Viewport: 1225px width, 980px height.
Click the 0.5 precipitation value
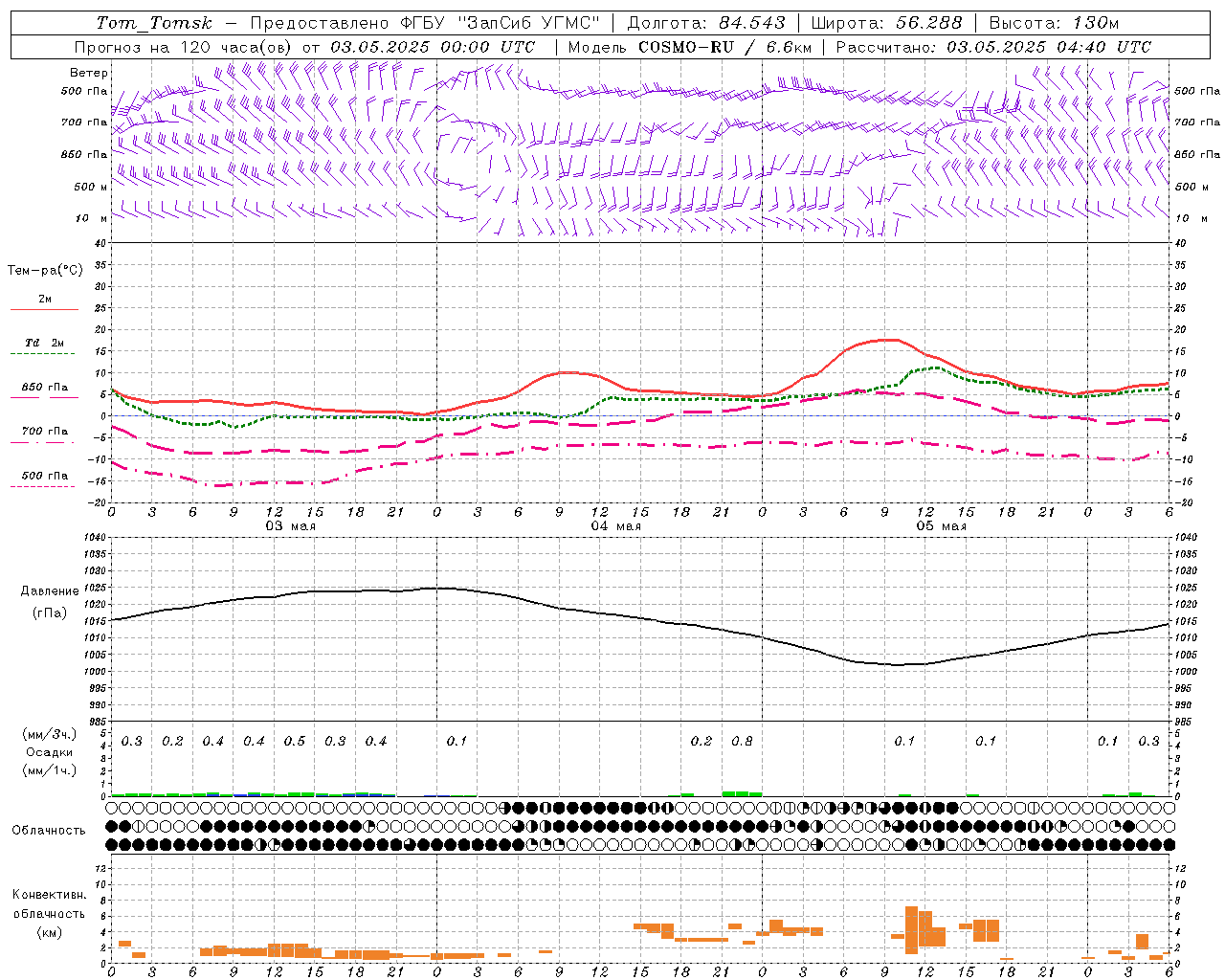tap(295, 741)
